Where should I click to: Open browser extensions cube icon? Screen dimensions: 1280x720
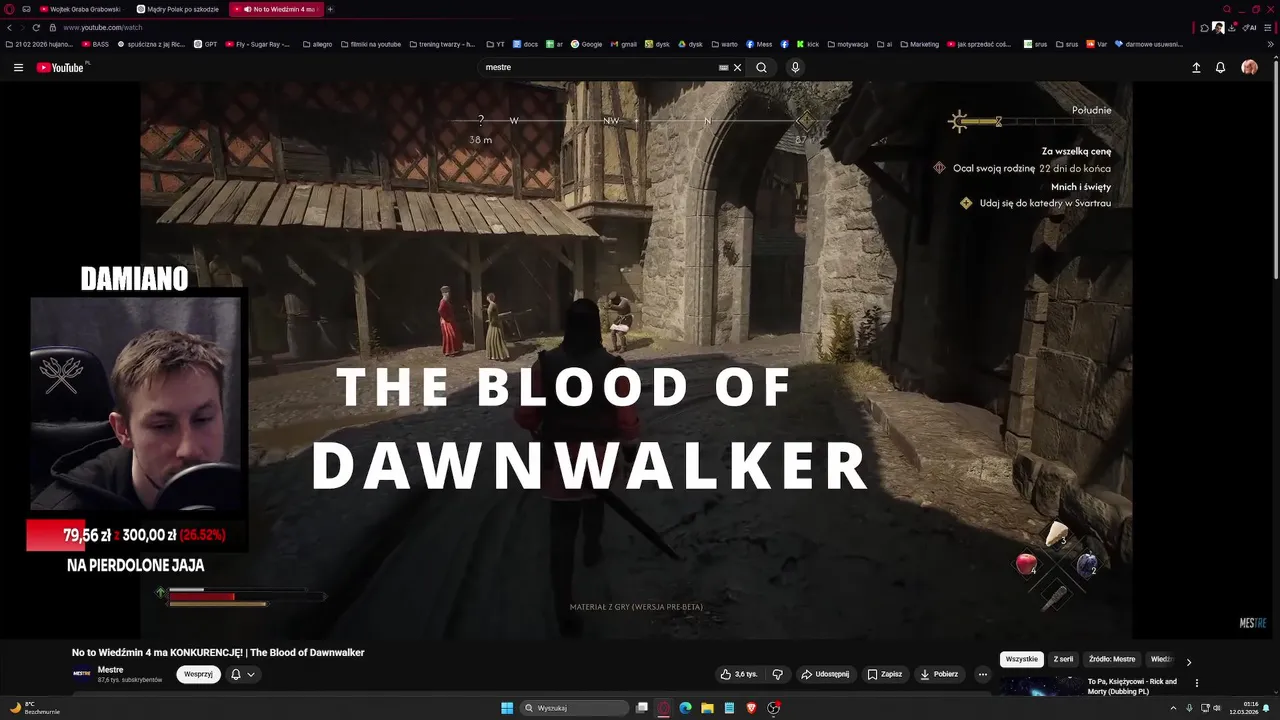click(1204, 28)
